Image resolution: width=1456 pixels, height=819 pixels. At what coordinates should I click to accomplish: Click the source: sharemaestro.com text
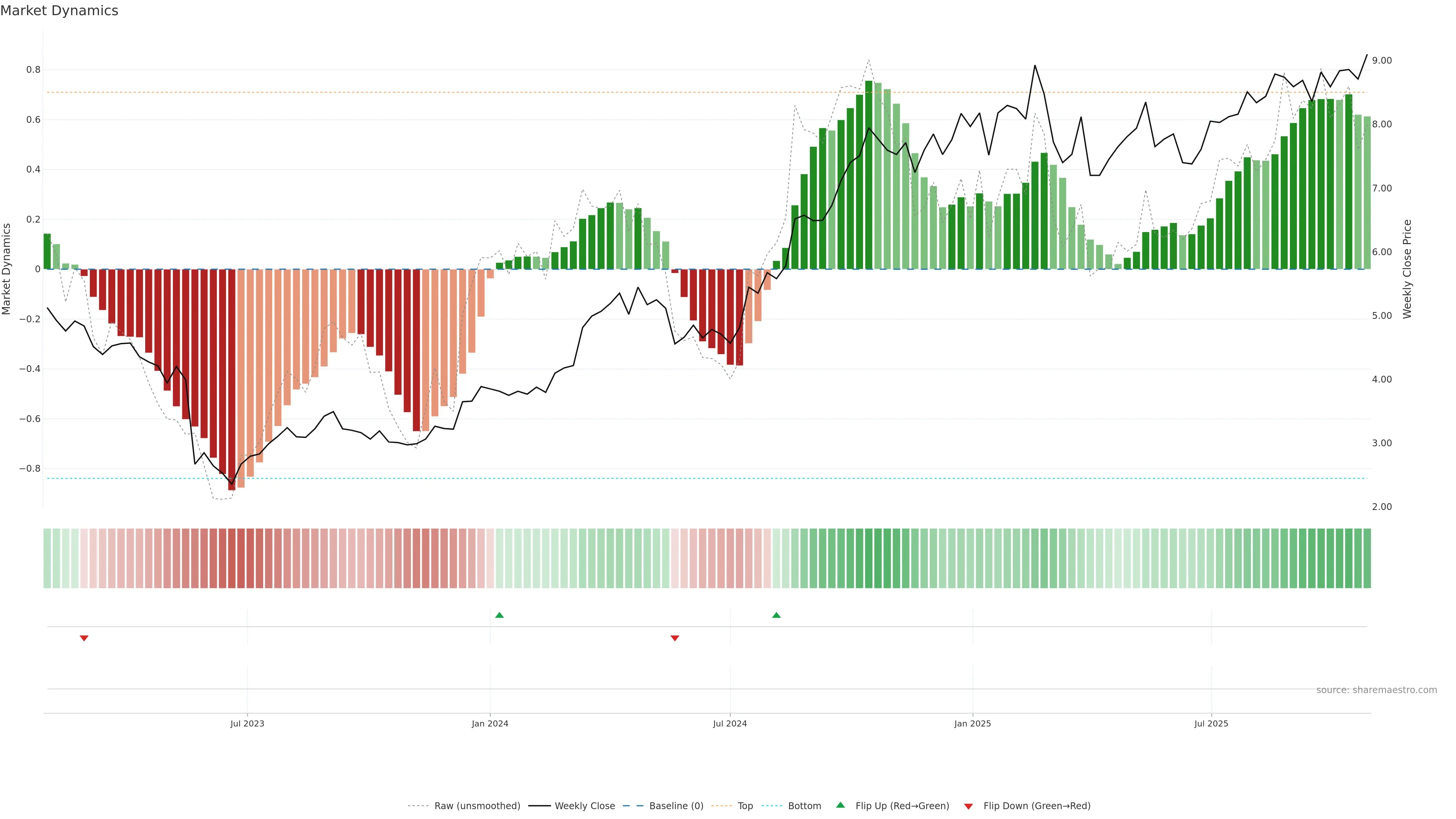click(x=1376, y=690)
